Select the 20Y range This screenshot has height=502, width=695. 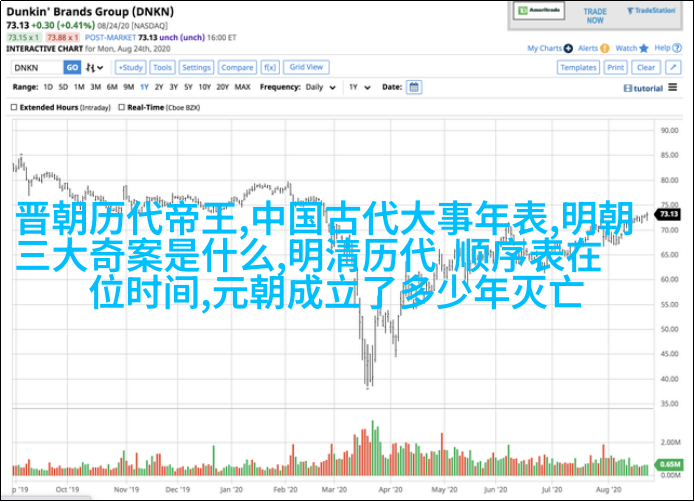(222, 87)
